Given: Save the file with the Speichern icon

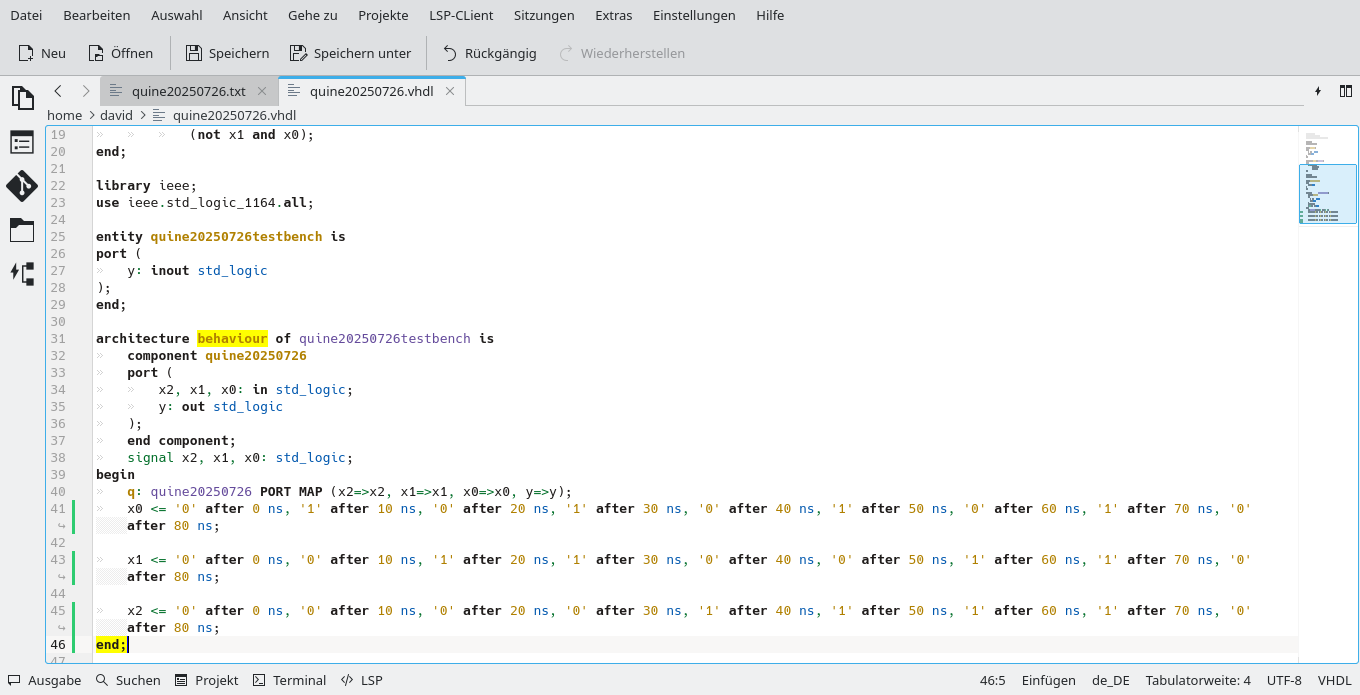Looking at the screenshot, I should click(227, 53).
